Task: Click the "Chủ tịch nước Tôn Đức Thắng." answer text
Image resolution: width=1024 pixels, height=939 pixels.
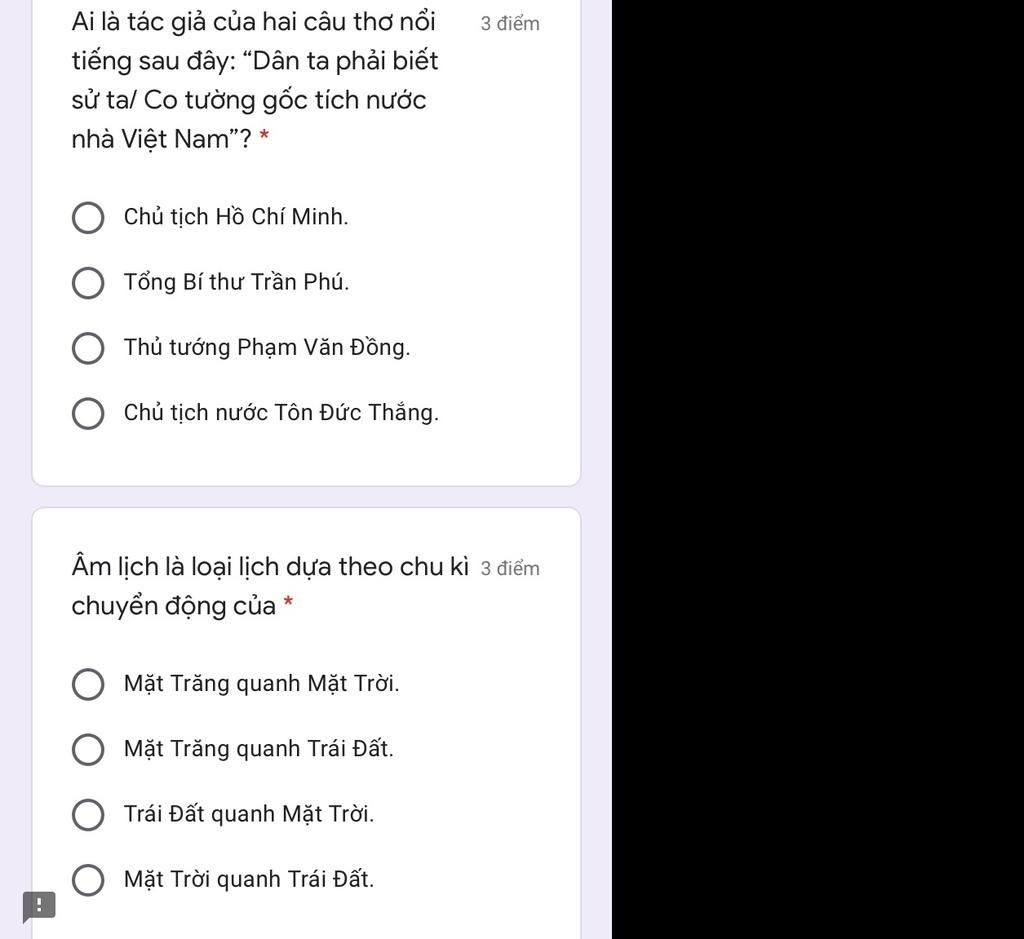Action: (281, 413)
